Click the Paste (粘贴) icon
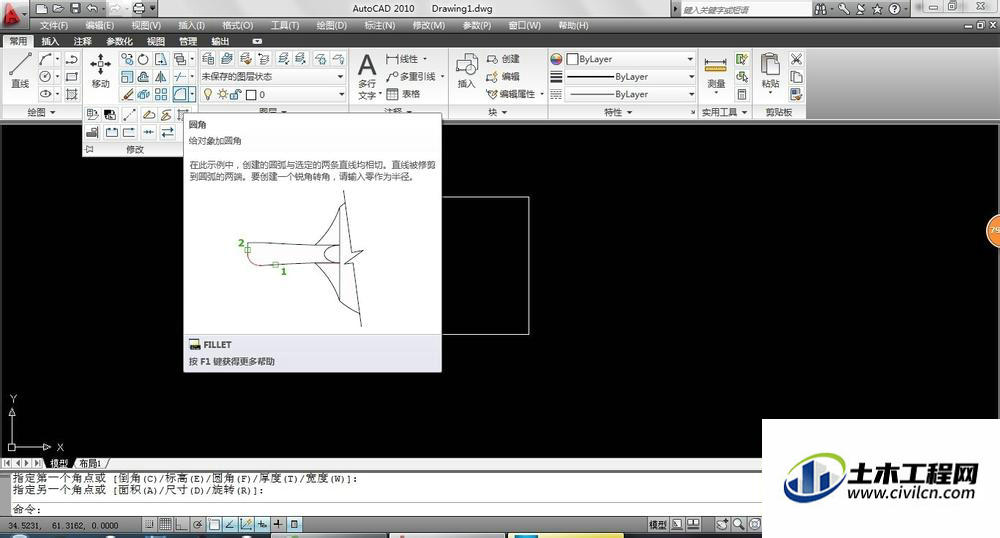The image size is (1000, 538). point(770,71)
